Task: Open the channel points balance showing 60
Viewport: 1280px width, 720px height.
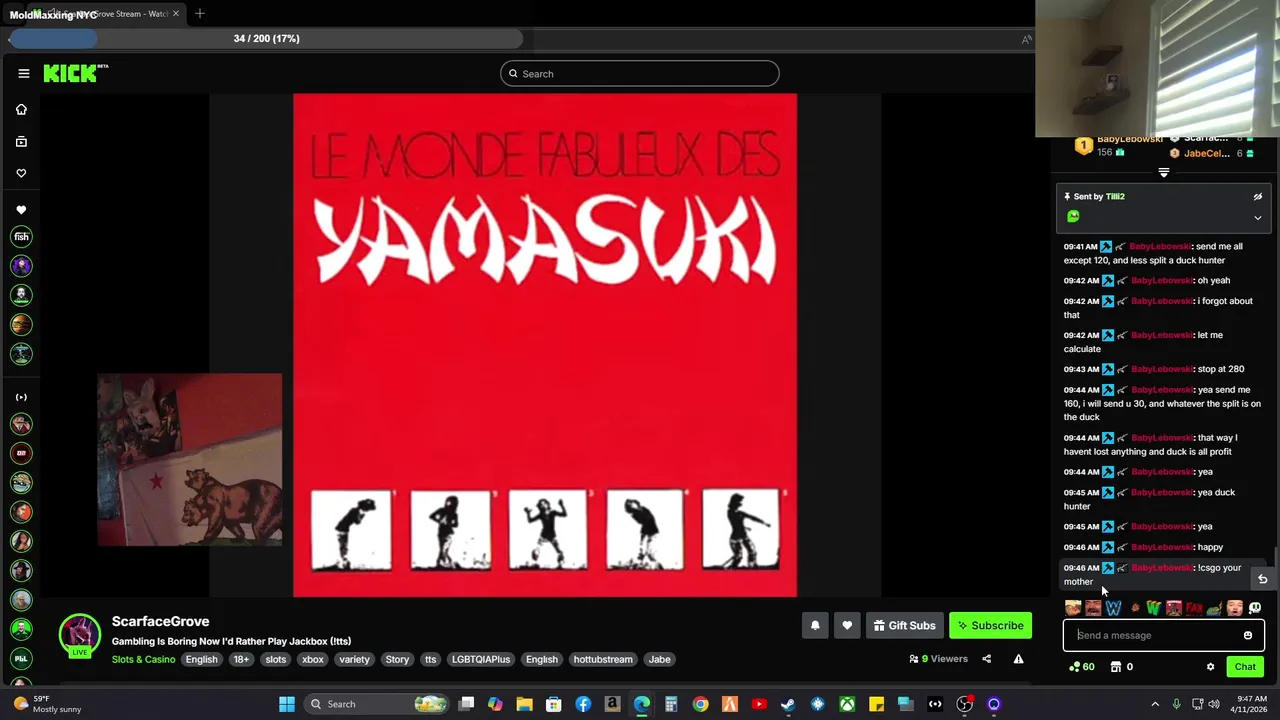Action: click(x=1081, y=667)
